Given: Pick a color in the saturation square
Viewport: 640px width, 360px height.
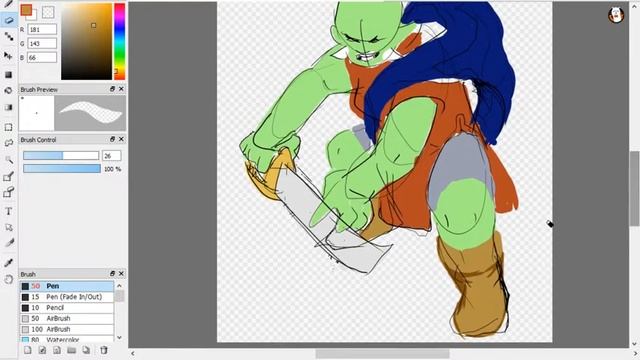Looking at the screenshot, I should point(87,41).
